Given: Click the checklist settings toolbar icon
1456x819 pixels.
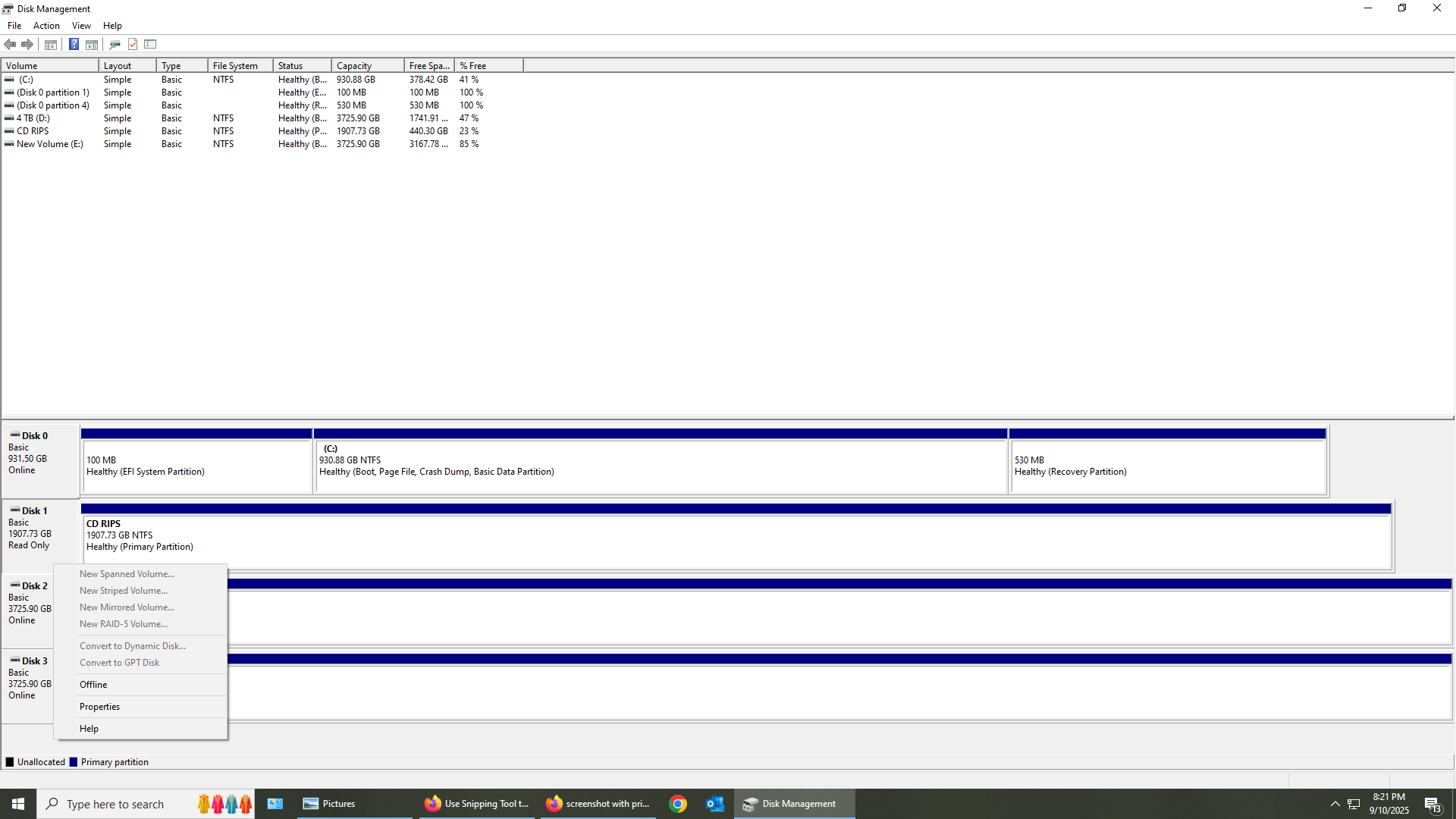Looking at the screenshot, I should (150, 44).
